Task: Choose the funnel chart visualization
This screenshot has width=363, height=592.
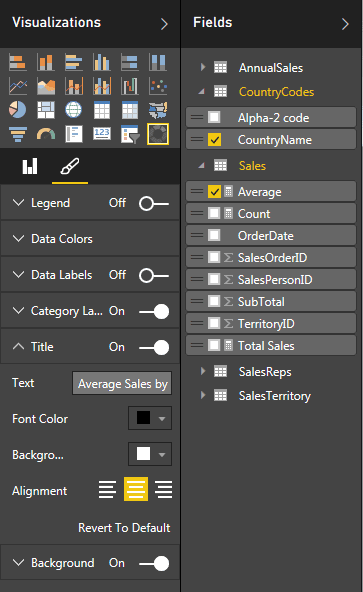Action: coord(18,134)
